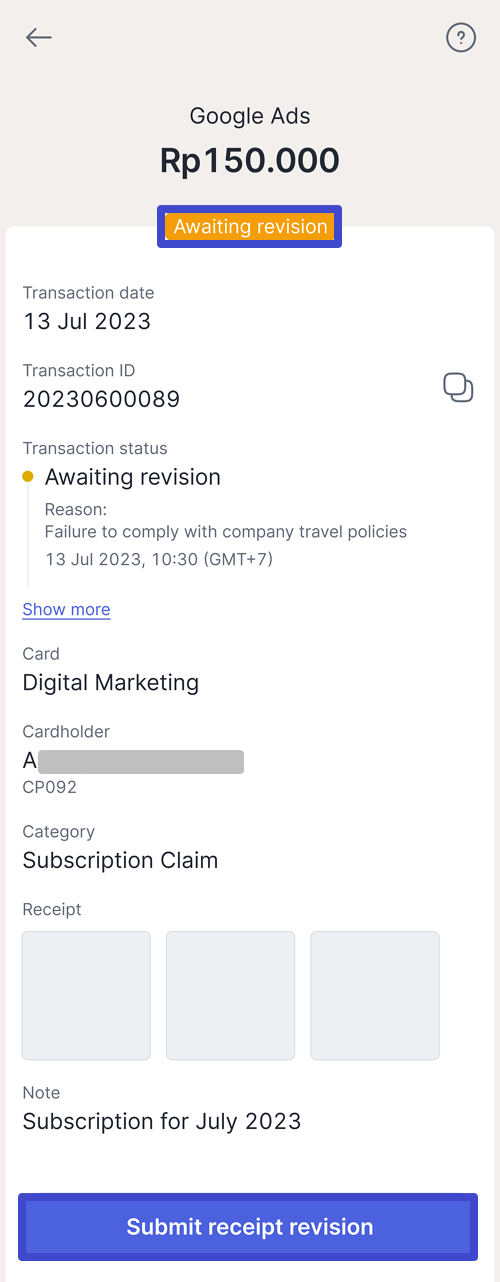
Task: Tap the Google Ads merchant title
Action: [250, 116]
